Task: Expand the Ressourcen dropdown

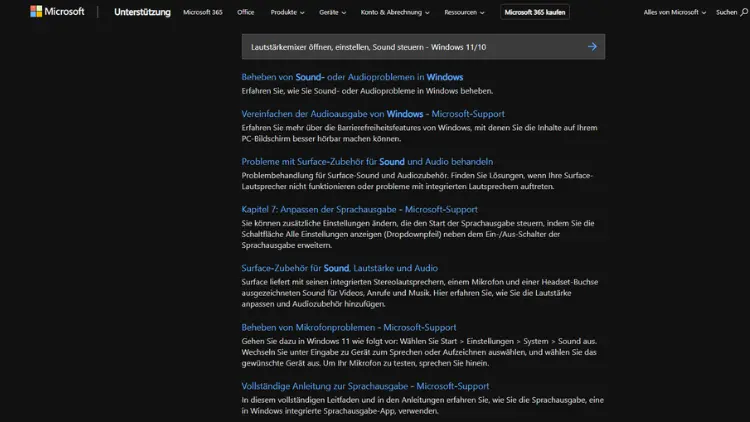Action: 464,12
